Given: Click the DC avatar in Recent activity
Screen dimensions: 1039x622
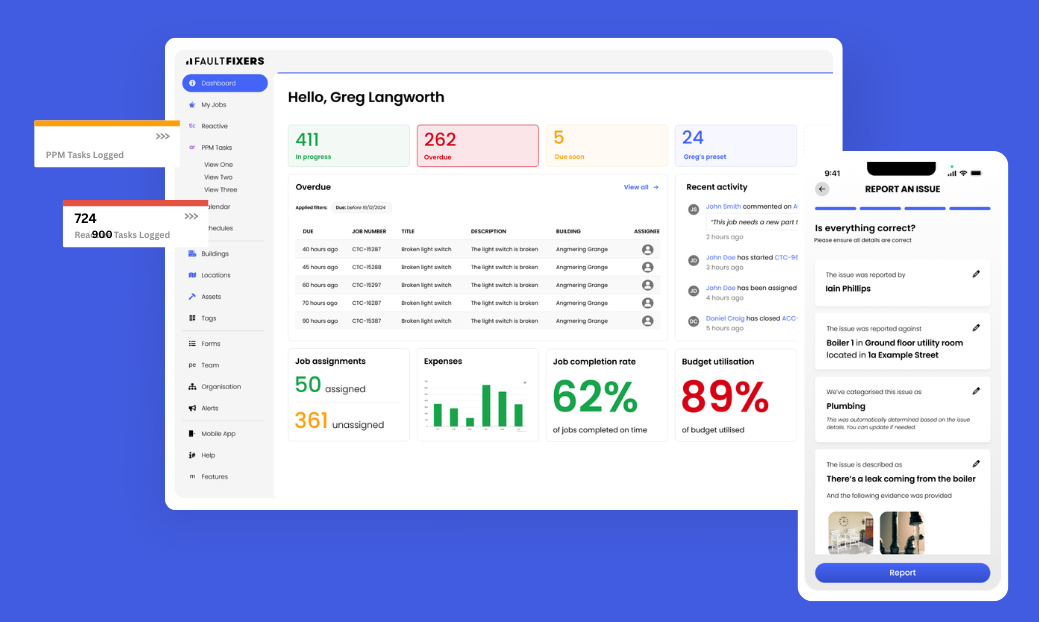Looking at the screenshot, I should [693, 321].
